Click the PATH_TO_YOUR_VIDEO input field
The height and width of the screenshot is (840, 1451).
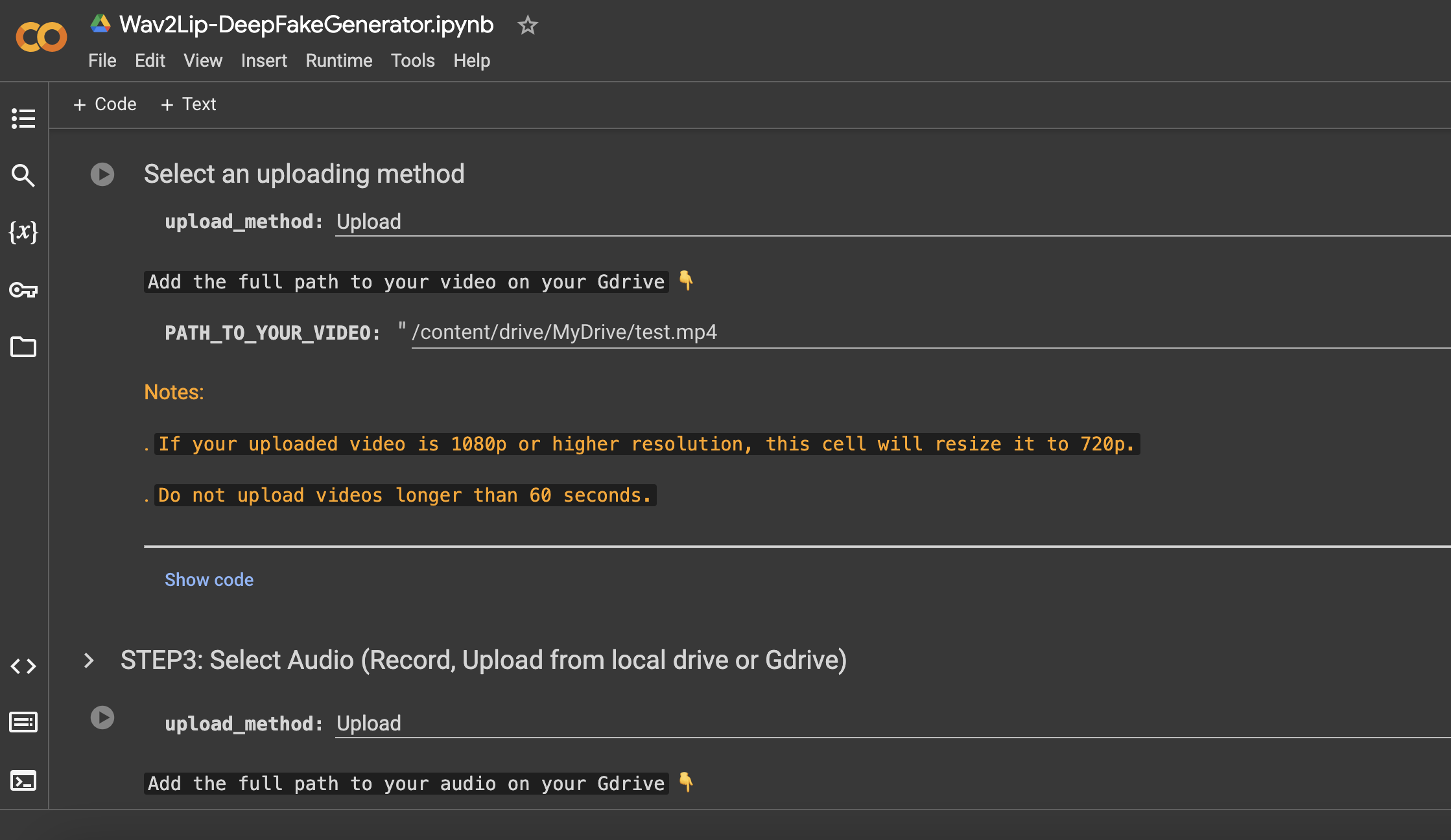[931, 333]
